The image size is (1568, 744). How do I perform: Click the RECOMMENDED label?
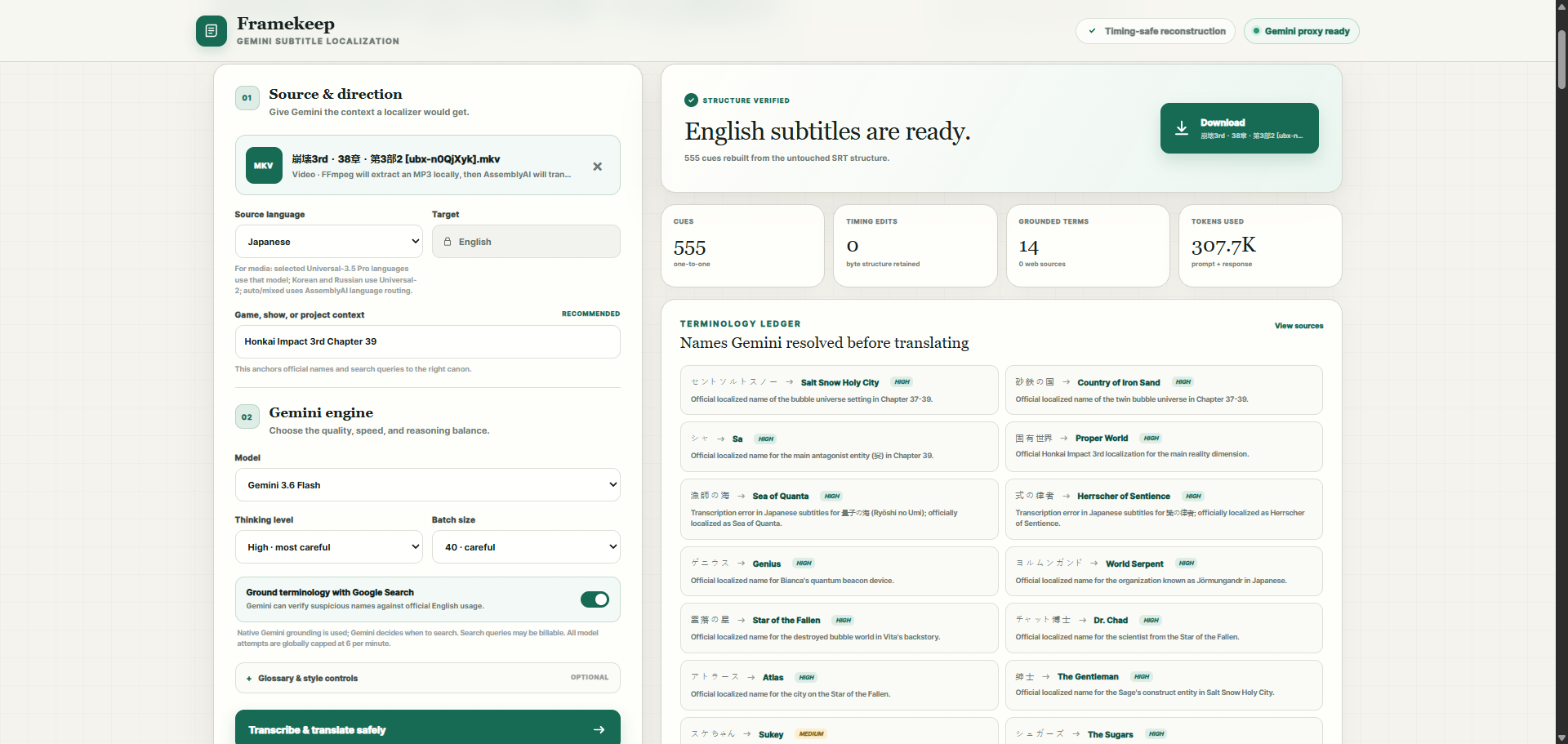(x=590, y=314)
